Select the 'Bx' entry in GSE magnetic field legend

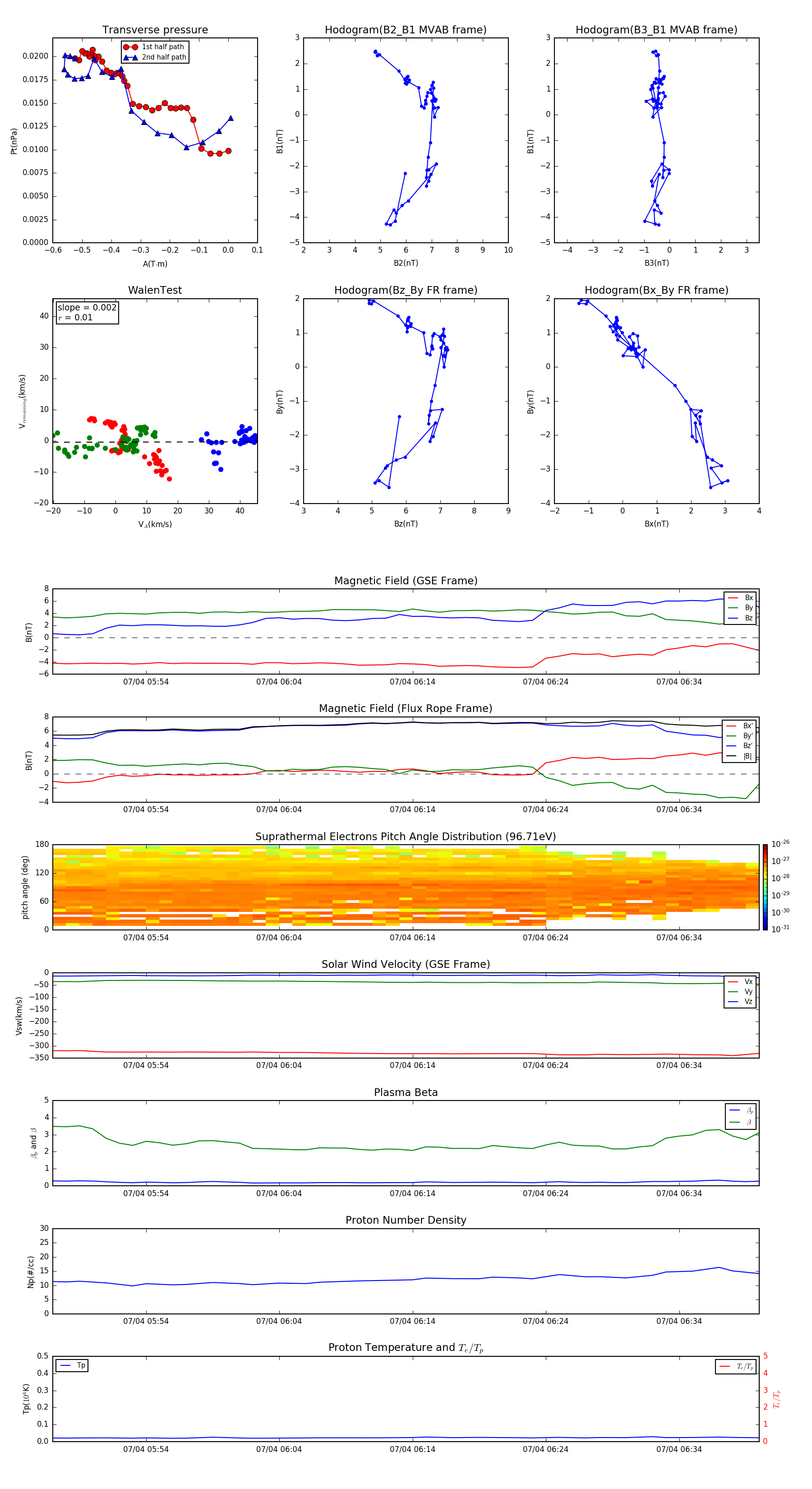click(740, 598)
